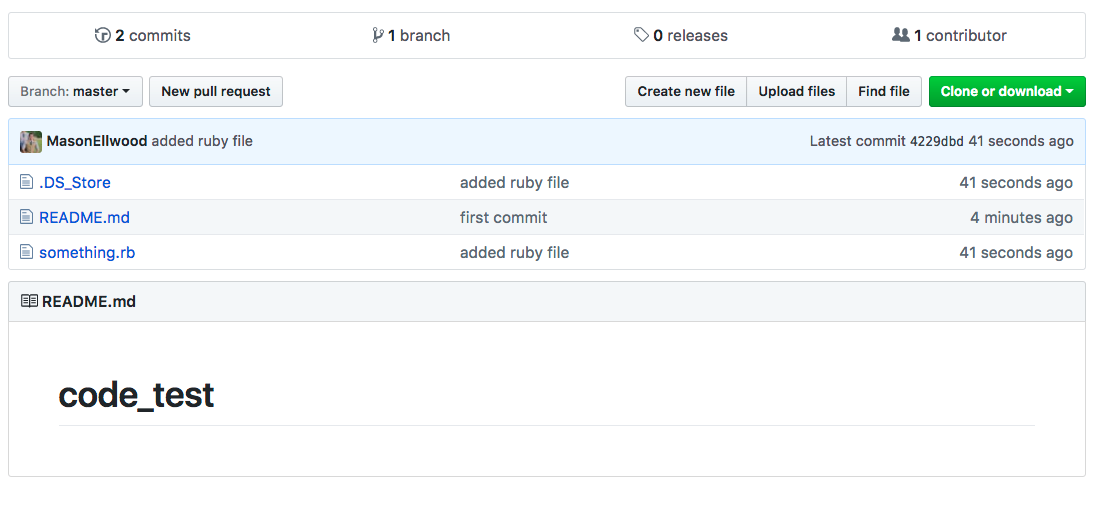Open latest commit hash 4229dbd

[x=937, y=141]
